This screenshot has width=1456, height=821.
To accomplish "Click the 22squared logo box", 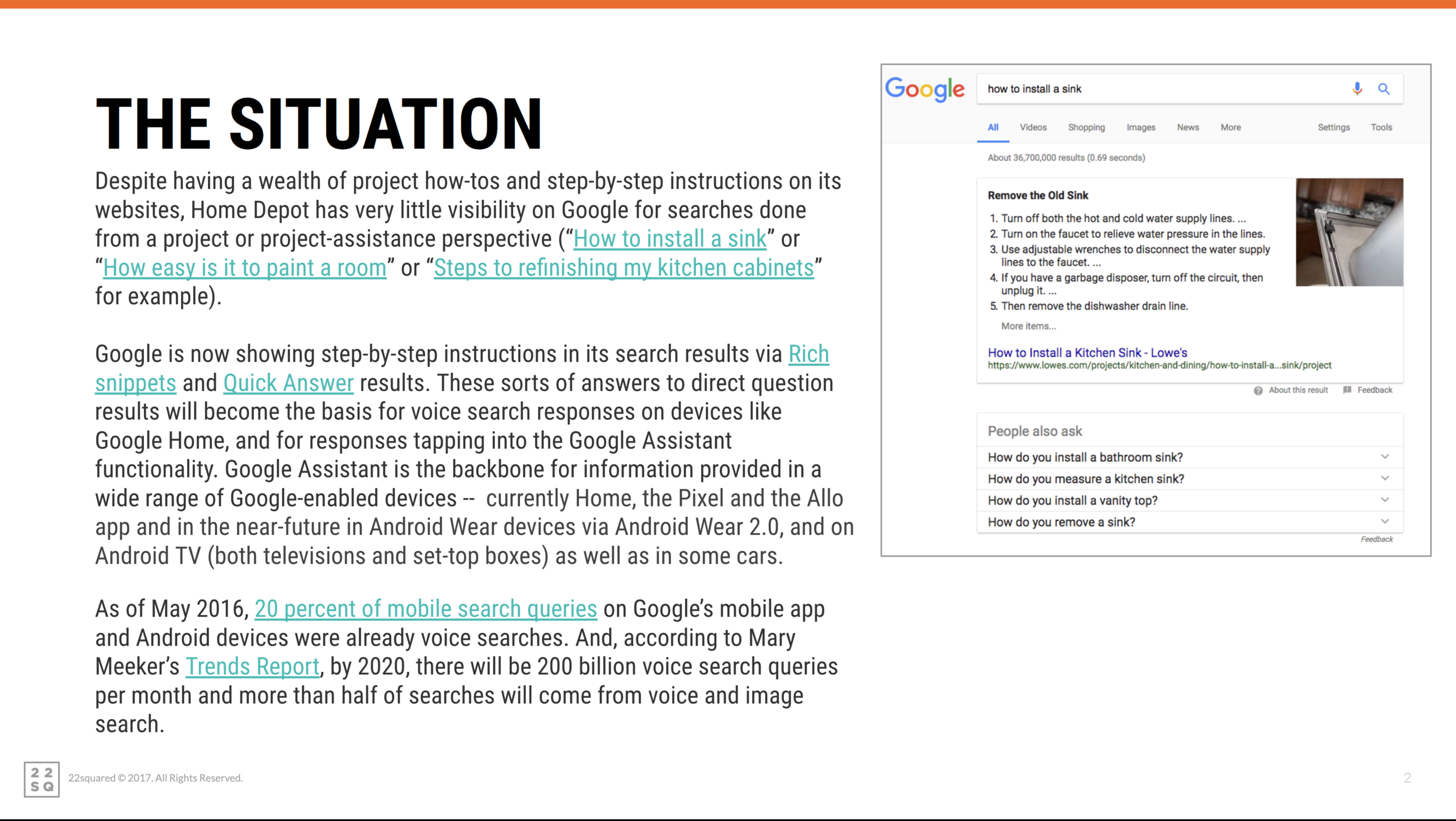I will coord(41,779).
